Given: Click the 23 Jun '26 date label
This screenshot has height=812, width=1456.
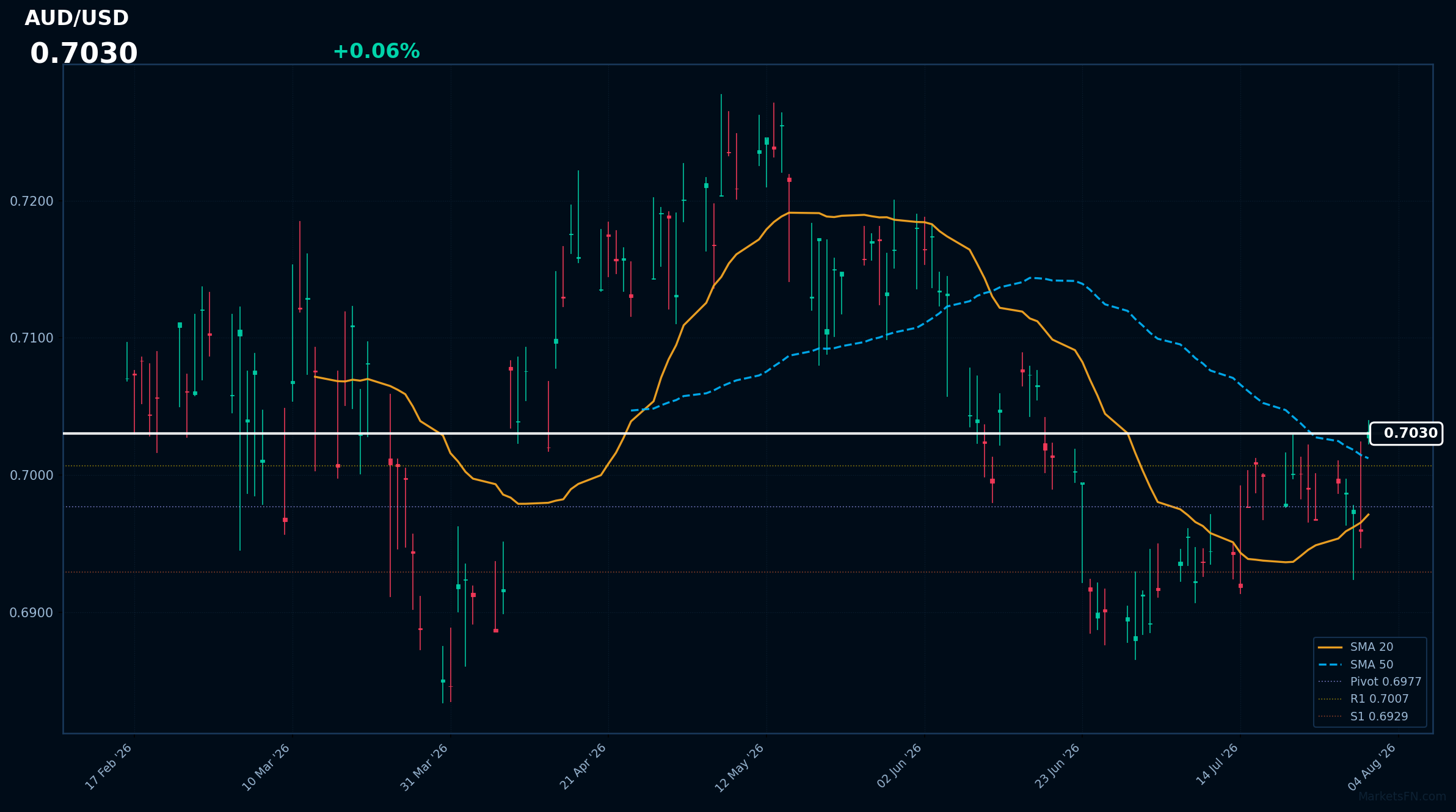Looking at the screenshot, I should [1057, 766].
